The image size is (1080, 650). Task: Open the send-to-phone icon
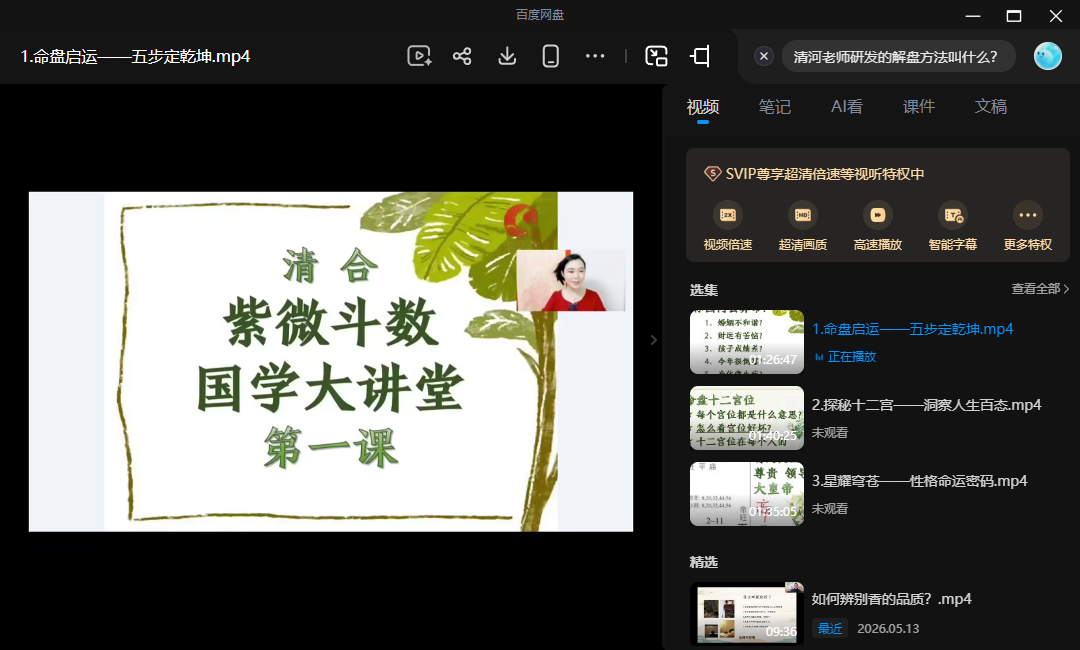(550, 56)
